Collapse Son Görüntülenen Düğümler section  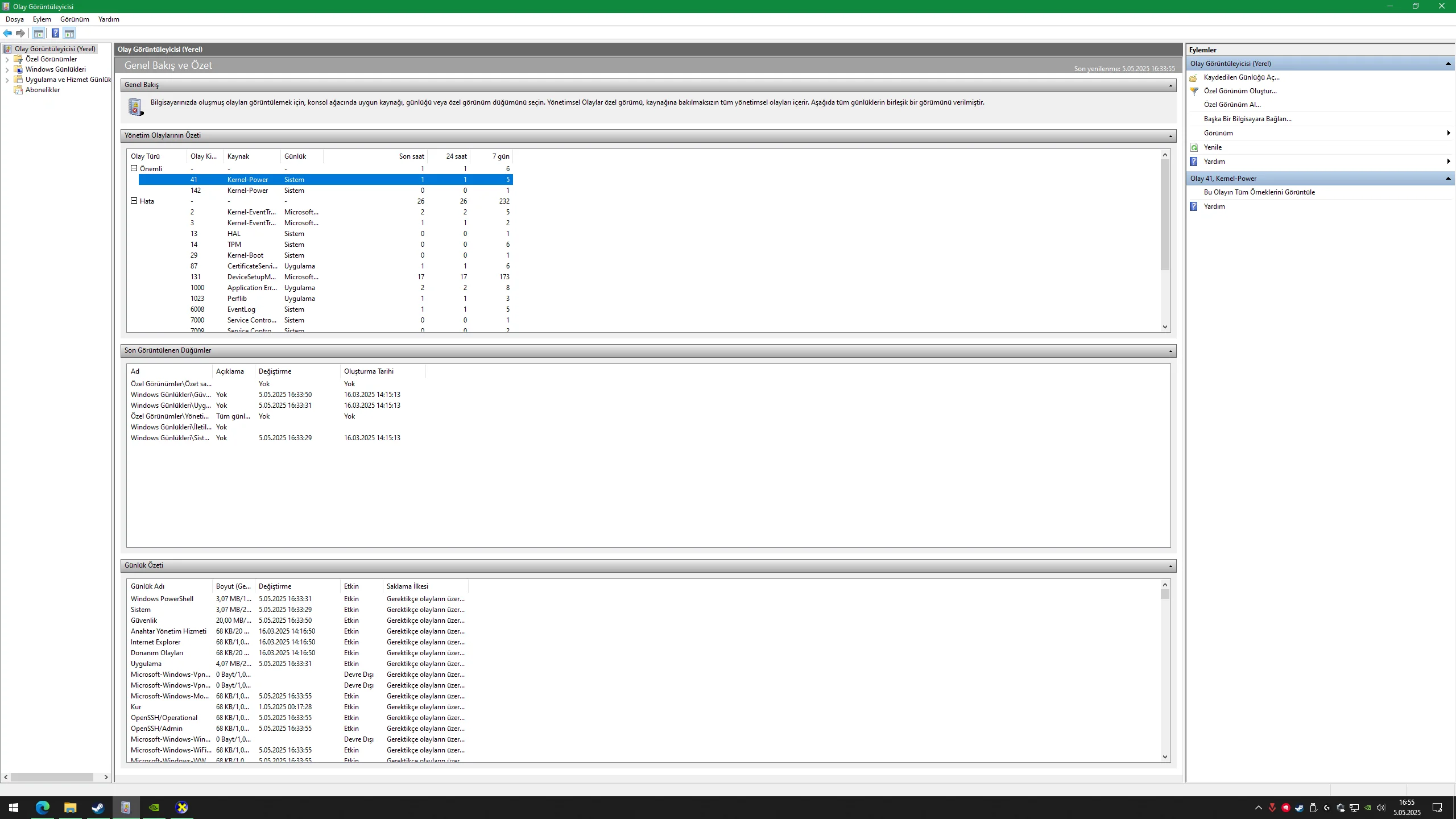(1170, 351)
